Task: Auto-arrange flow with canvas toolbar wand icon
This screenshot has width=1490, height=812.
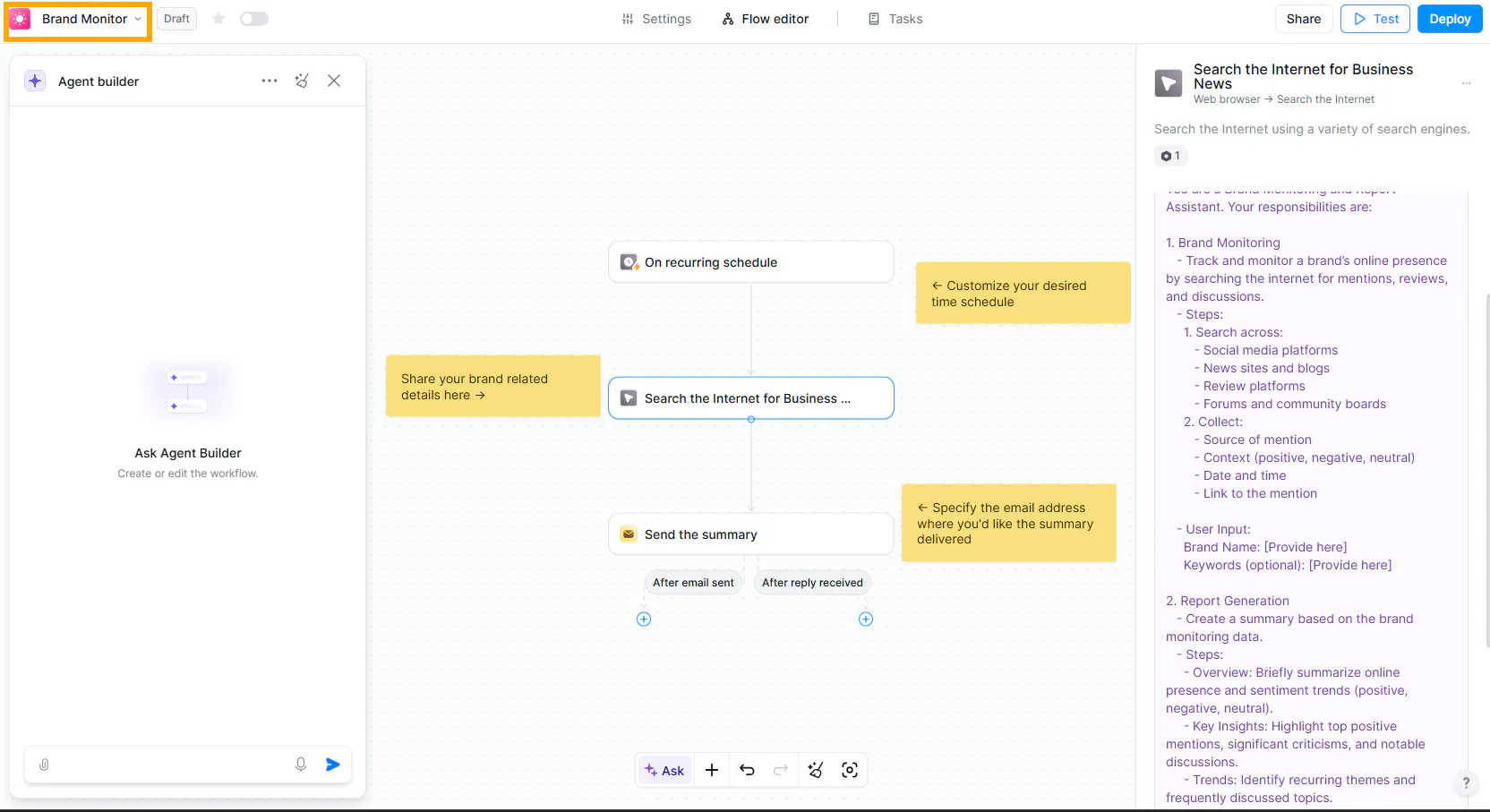Action: pyautogui.click(x=816, y=770)
